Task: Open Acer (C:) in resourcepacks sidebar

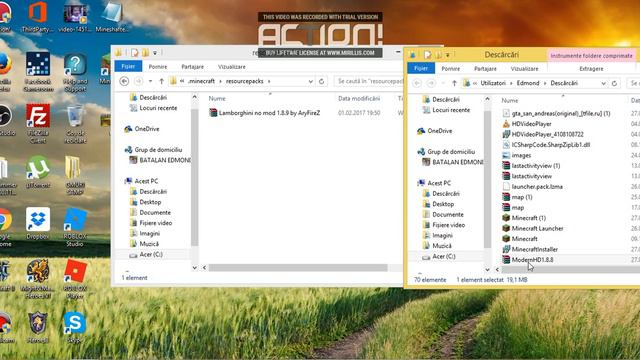Action: pyautogui.click(x=146, y=254)
